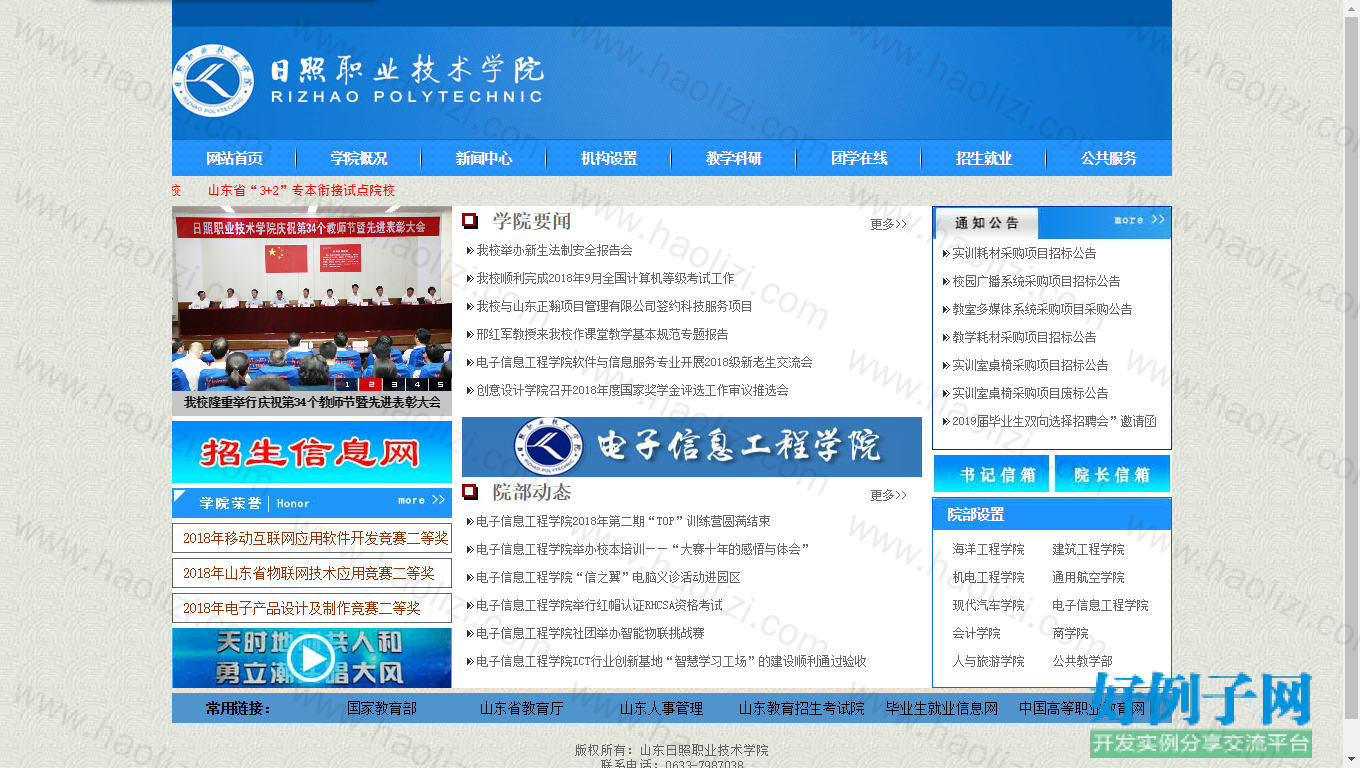Open news about 第二期"TOP"训练营圆满结束
Screen dimensions: 1360x768
click(623, 521)
